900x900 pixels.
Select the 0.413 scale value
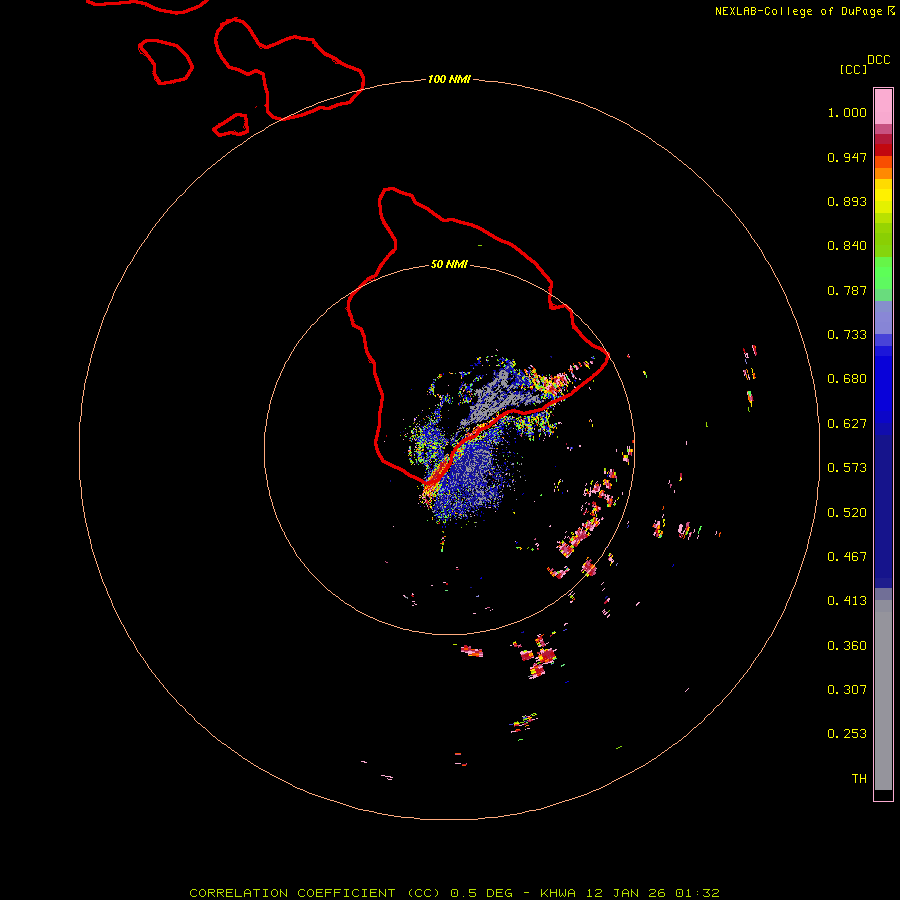(x=847, y=601)
